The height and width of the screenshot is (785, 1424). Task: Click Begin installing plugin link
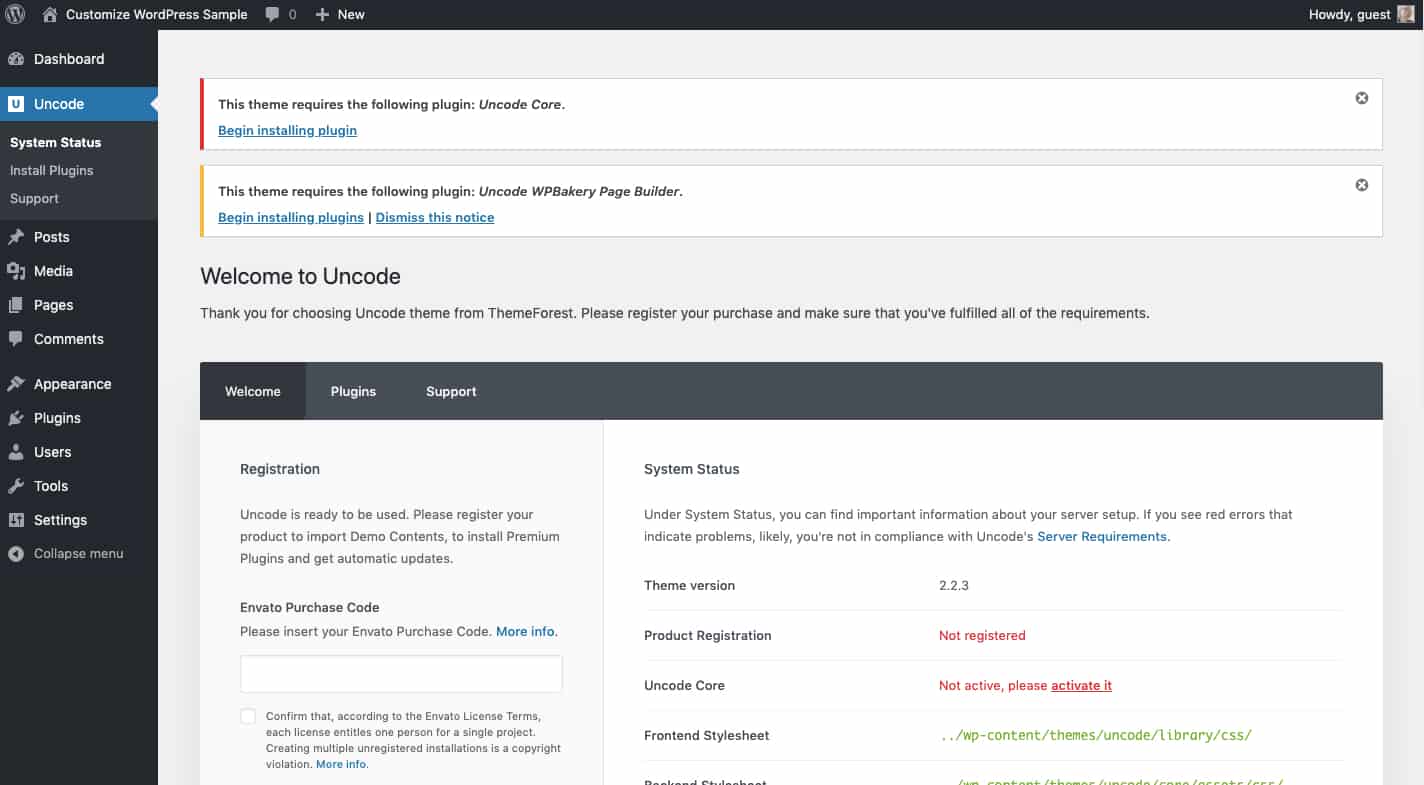[x=287, y=130]
